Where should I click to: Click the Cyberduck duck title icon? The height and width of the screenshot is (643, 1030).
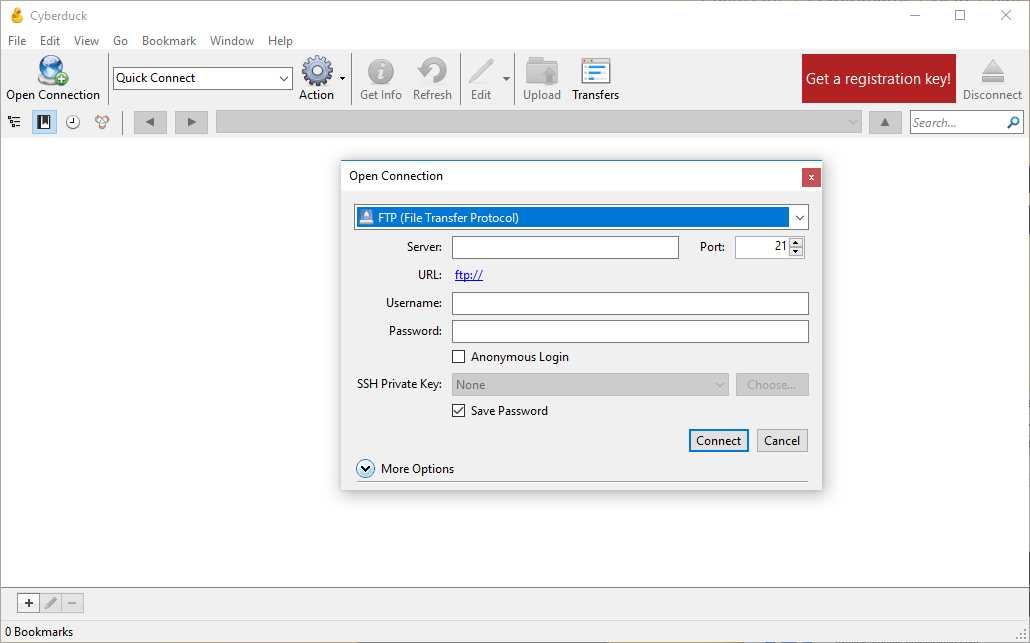[x=17, y=15]
